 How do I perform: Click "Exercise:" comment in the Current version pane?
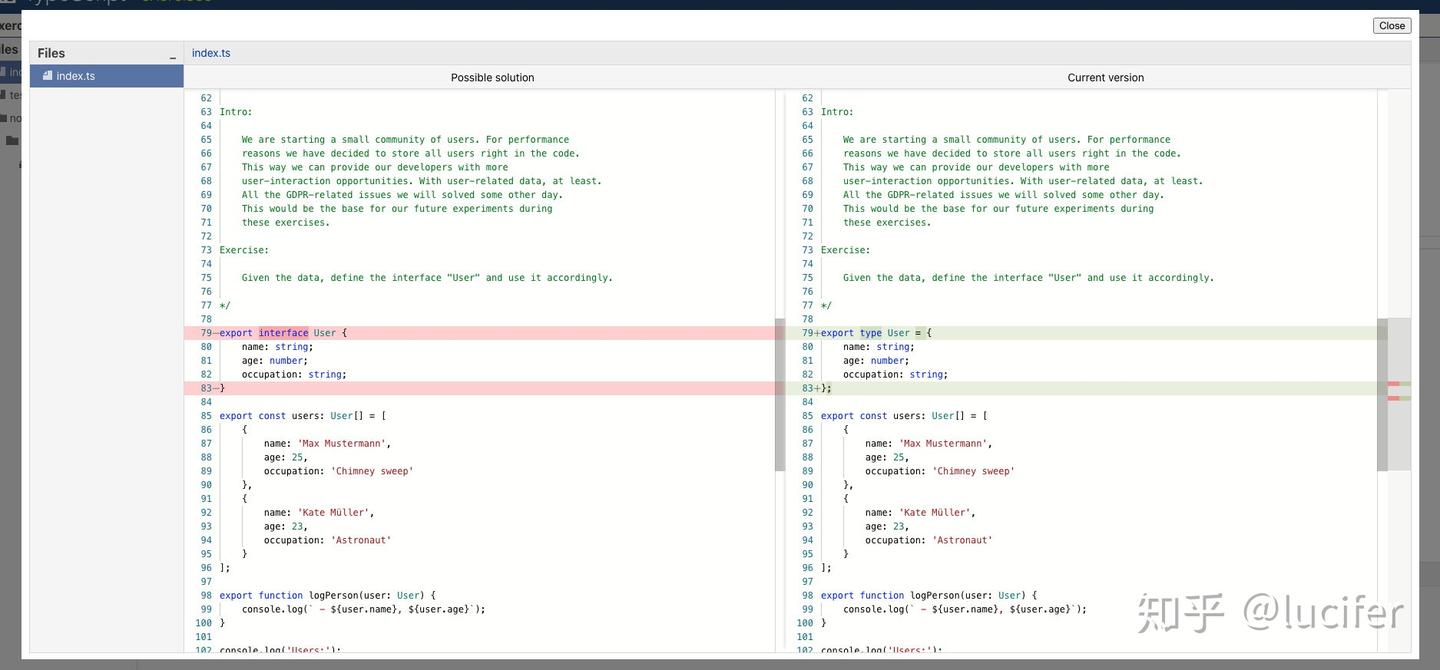click(846, 251)
